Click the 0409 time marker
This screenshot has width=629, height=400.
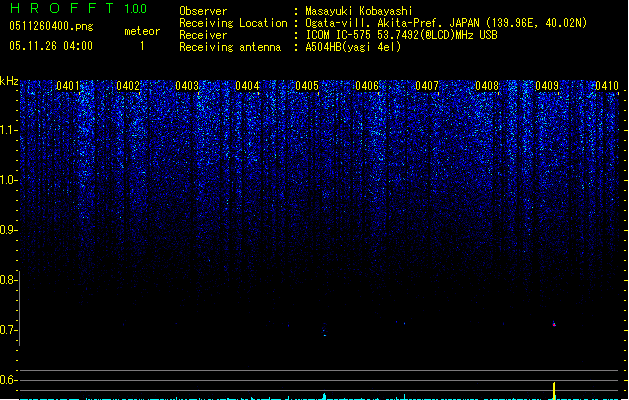(547, 86)
